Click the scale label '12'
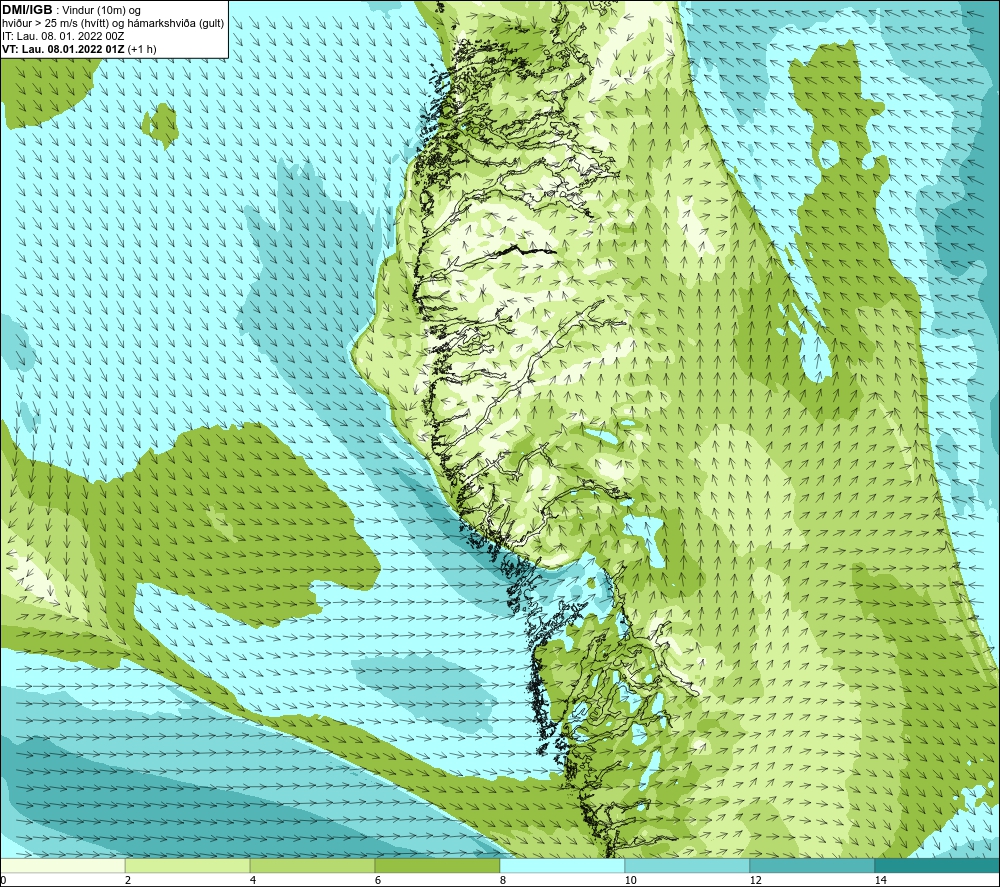This screenshot has width=1000, height=887. click(x=756, y=880)
